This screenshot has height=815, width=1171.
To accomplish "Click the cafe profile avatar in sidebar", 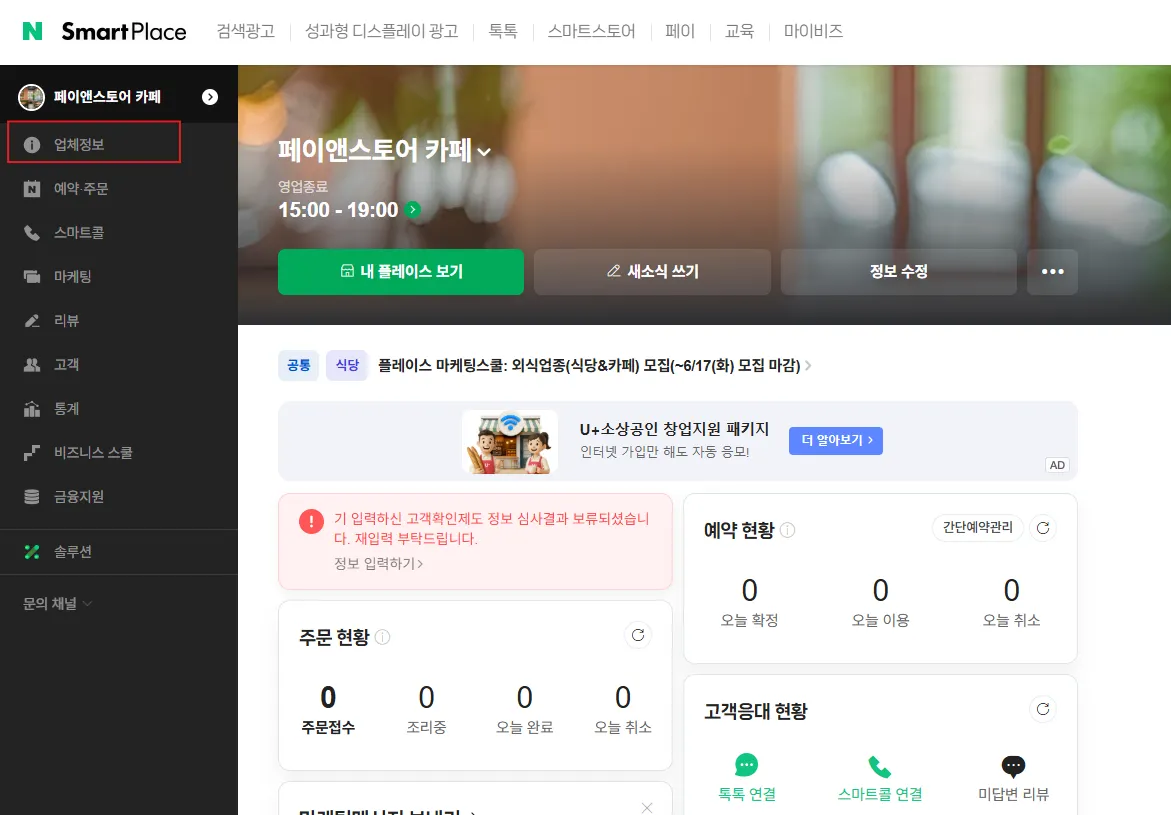I will click(31, 97).
